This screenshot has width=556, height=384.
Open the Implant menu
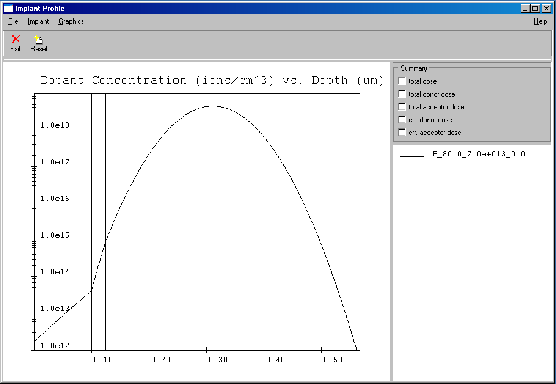coord(38,22)
